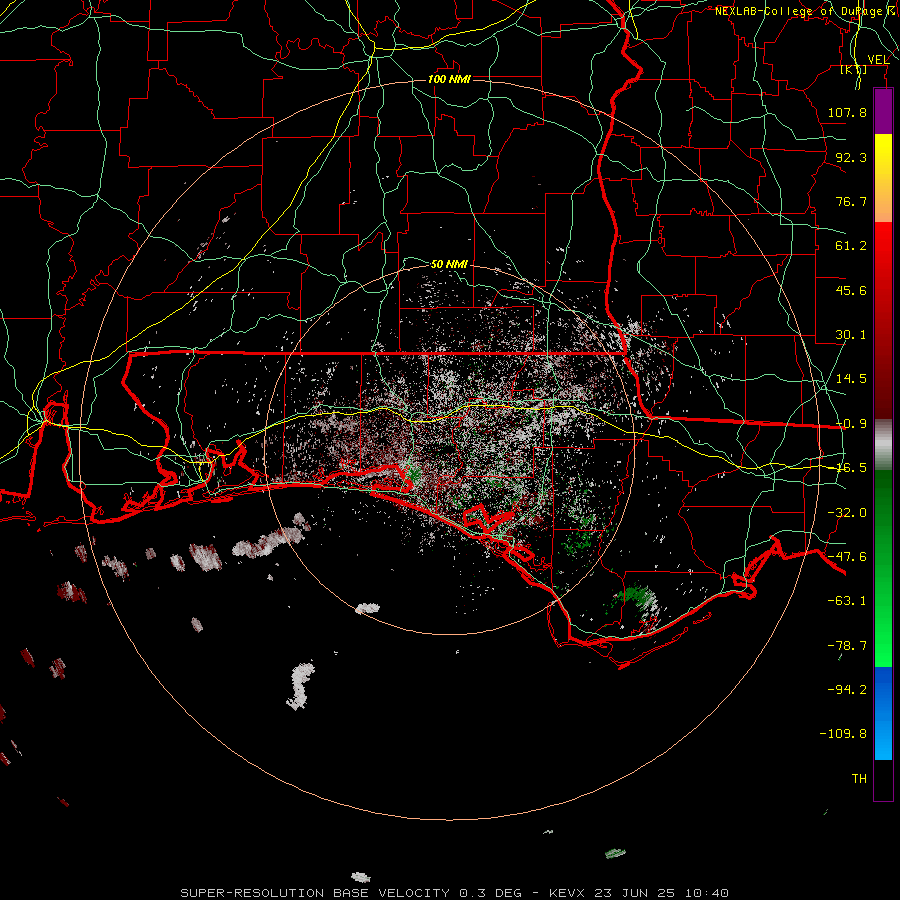The width and height of the screenshot is (900, 900).
Task: Click the purple segment of the velocity color bar
Action: tap(883, 112)
